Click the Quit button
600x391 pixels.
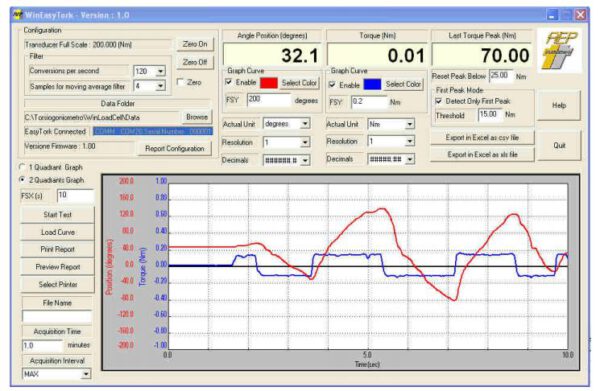click(x=559, y=145)
